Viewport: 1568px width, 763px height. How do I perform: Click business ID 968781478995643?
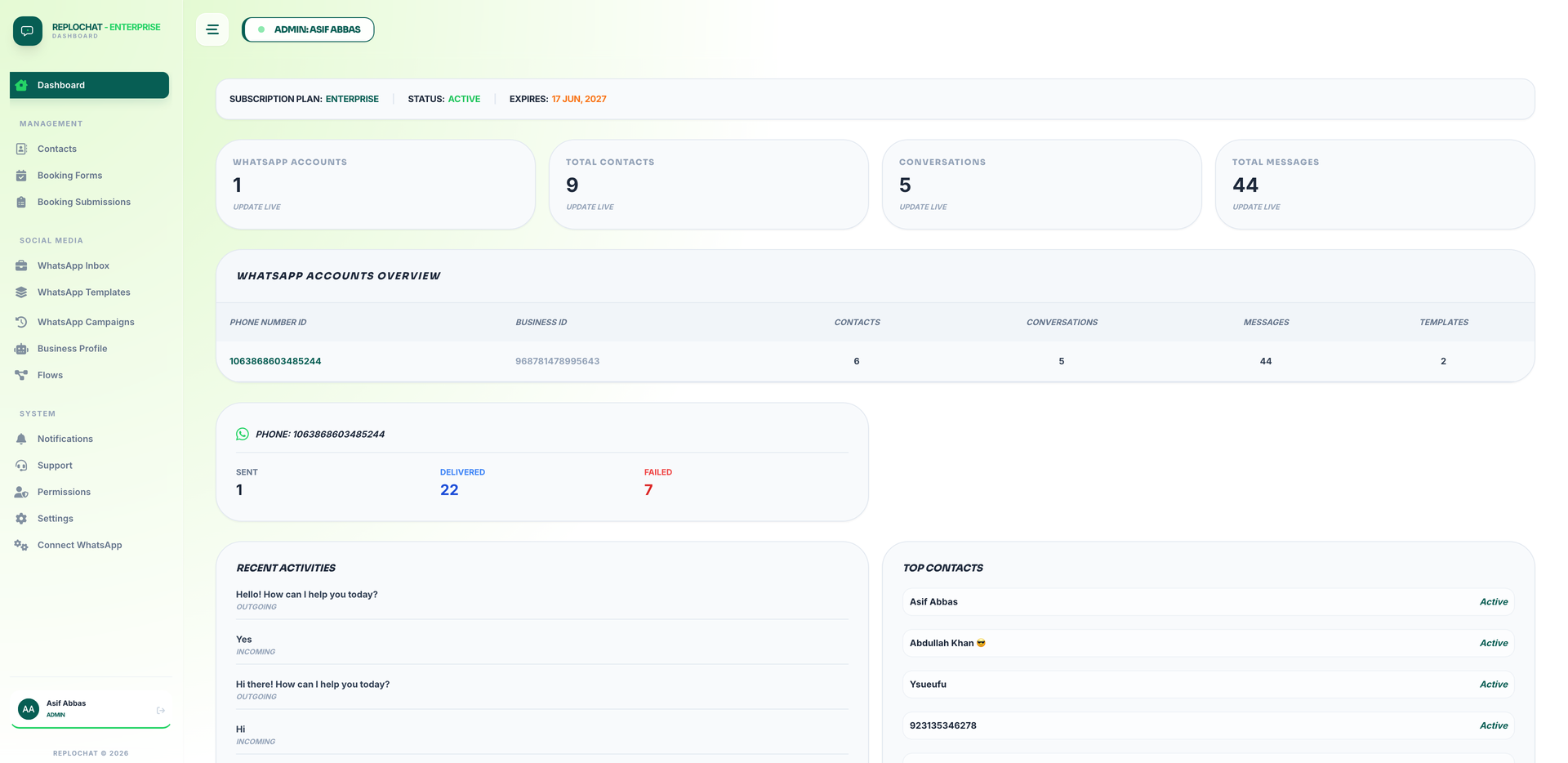(557, 361)
